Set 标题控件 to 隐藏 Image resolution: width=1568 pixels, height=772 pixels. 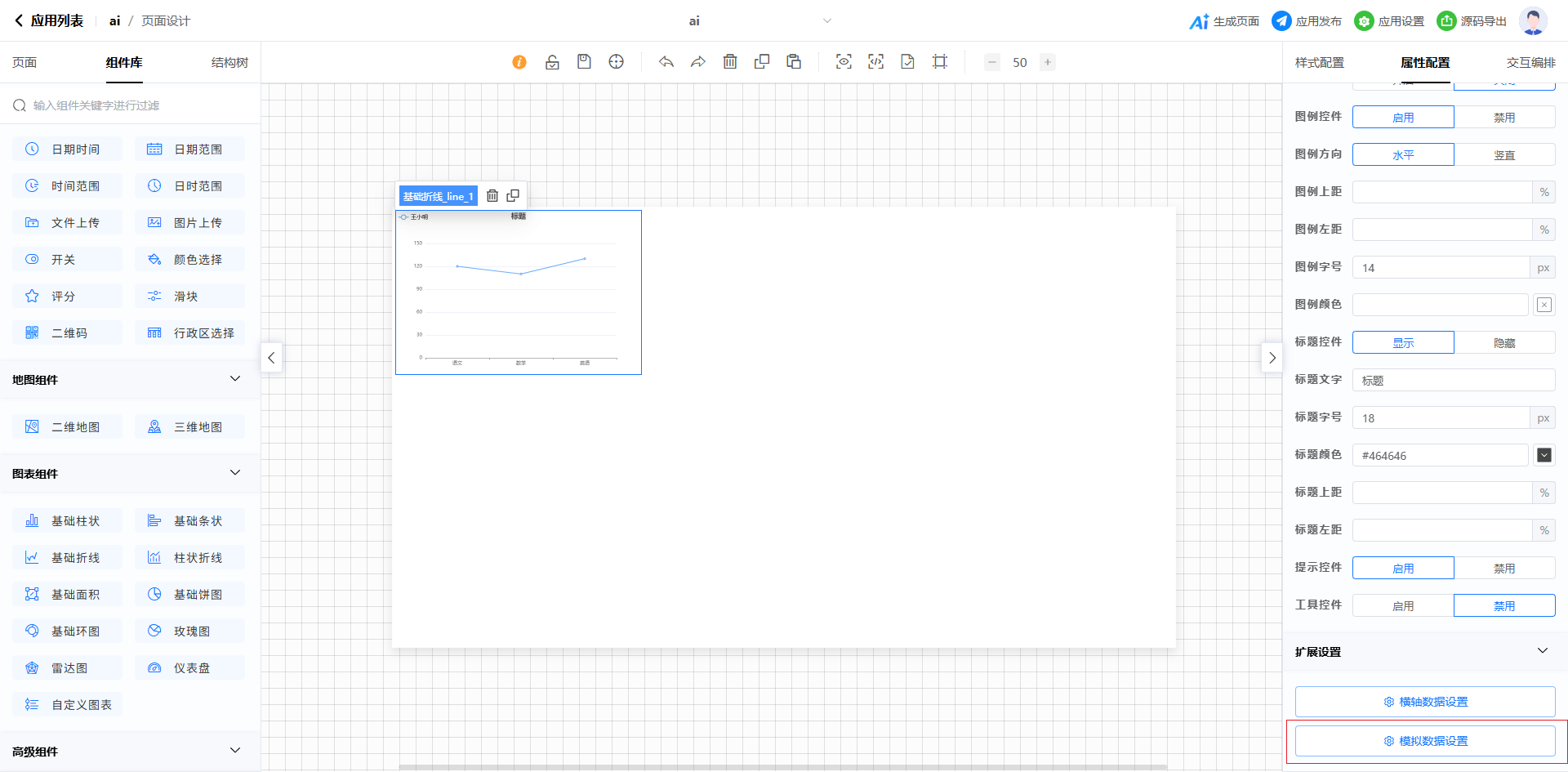click(x=1504, y=343)
